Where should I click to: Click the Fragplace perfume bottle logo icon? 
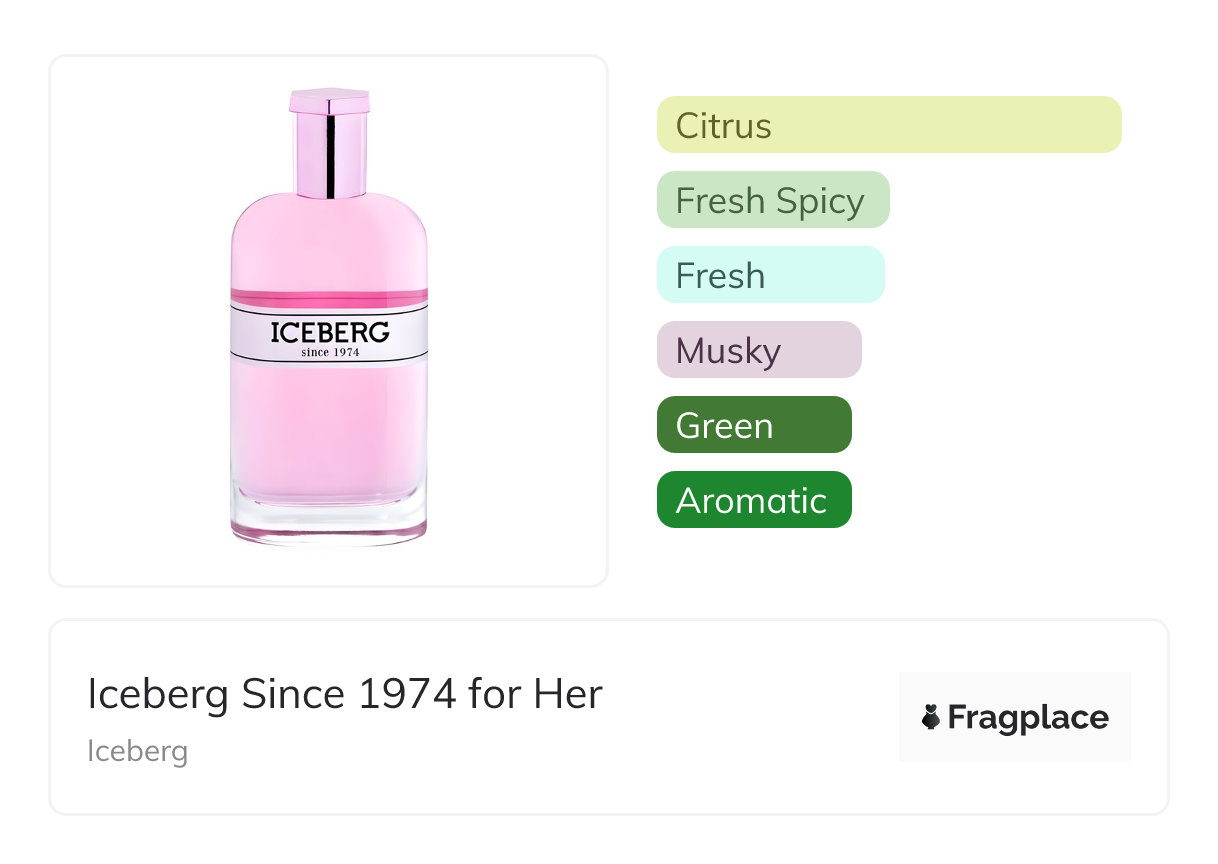931,717
